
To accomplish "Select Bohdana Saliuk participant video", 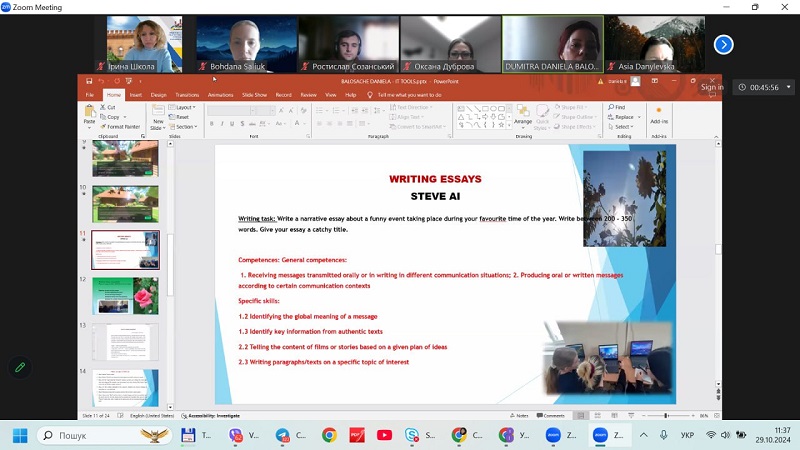I will pyautogui.click(x=246, y=44).
